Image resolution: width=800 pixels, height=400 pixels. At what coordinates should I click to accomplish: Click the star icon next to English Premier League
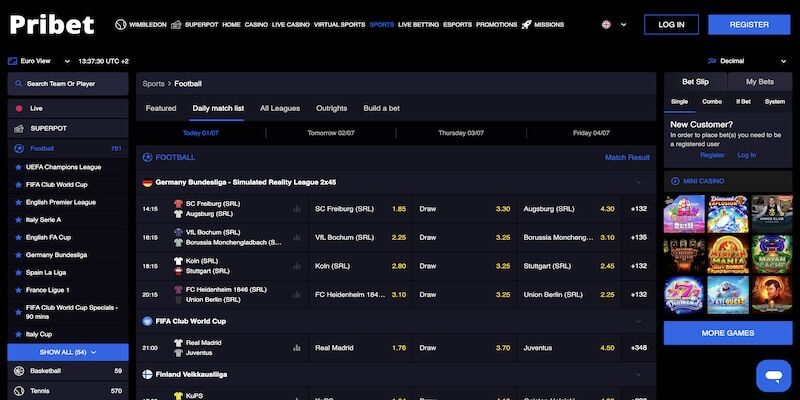coord(18,202)
